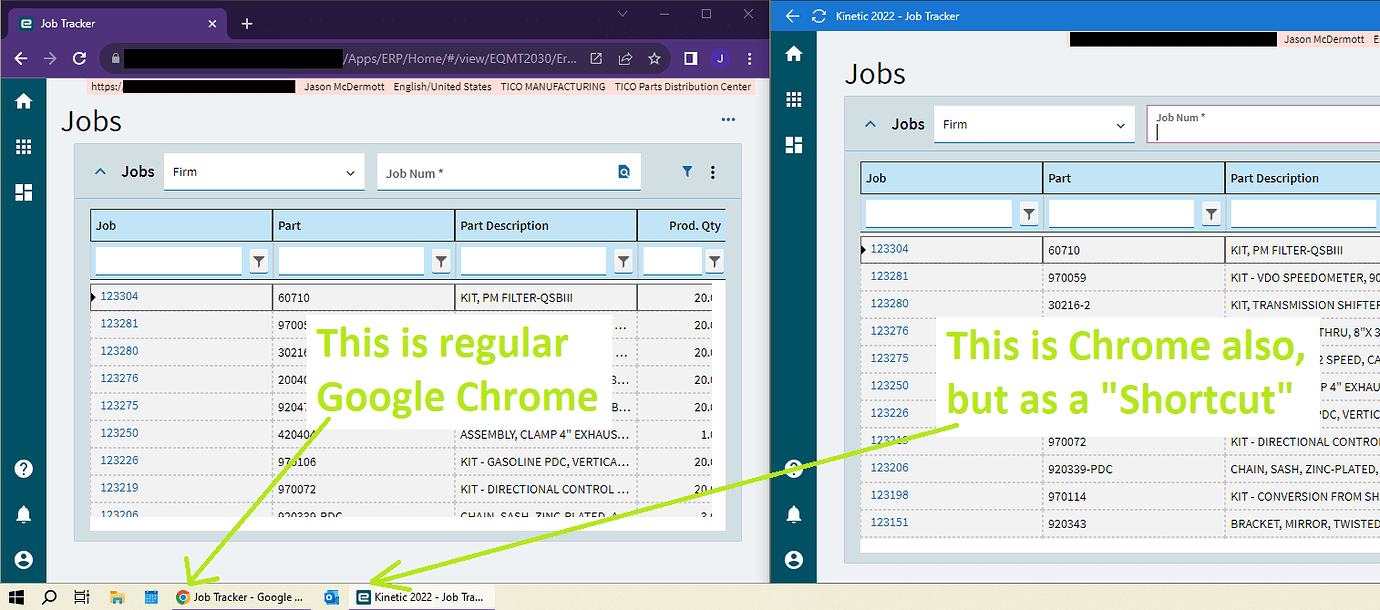Click the user account icon in the sidebar
This screenshot has height=610, width=1380.
pos(24,559)
